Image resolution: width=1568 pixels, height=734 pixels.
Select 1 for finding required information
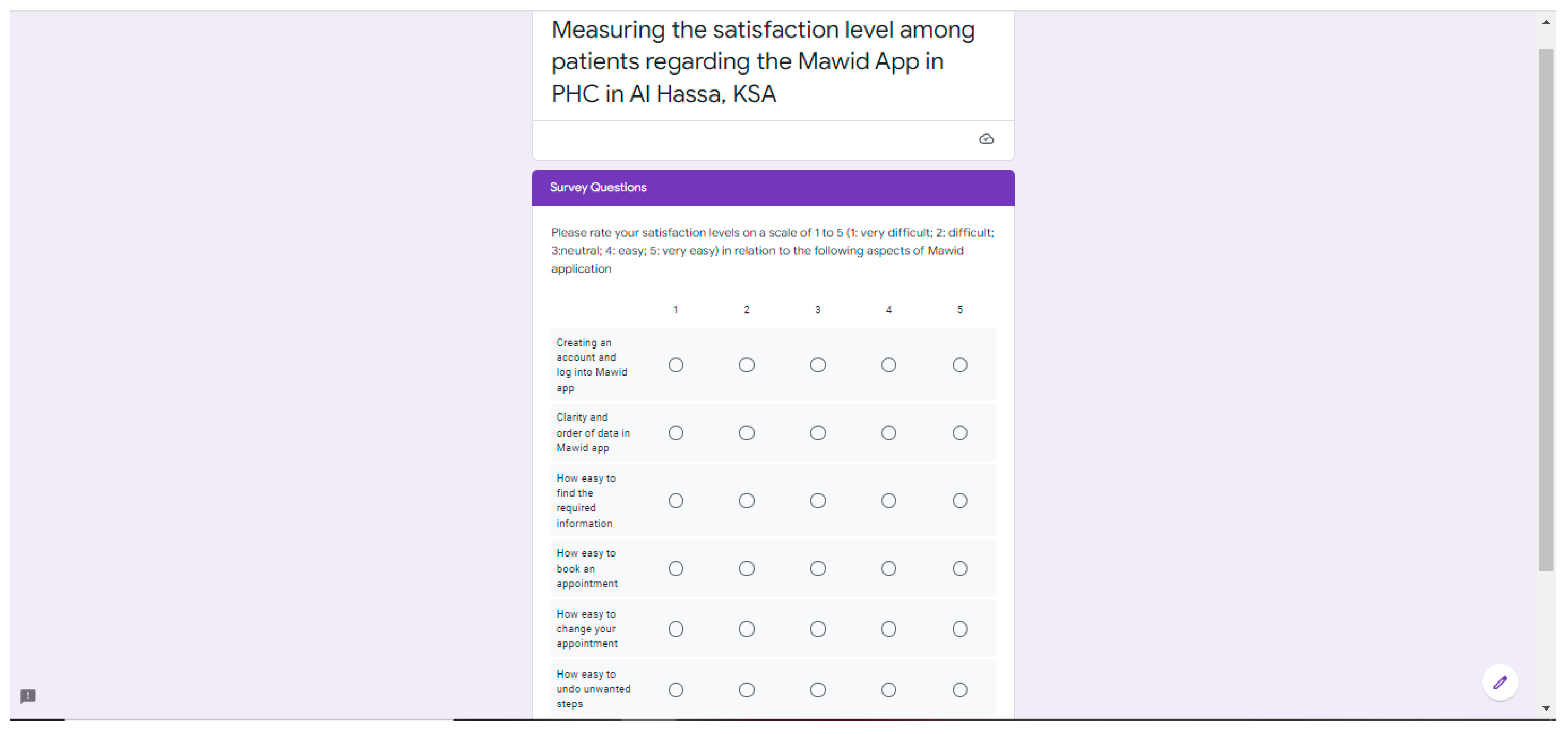(676, 501)
